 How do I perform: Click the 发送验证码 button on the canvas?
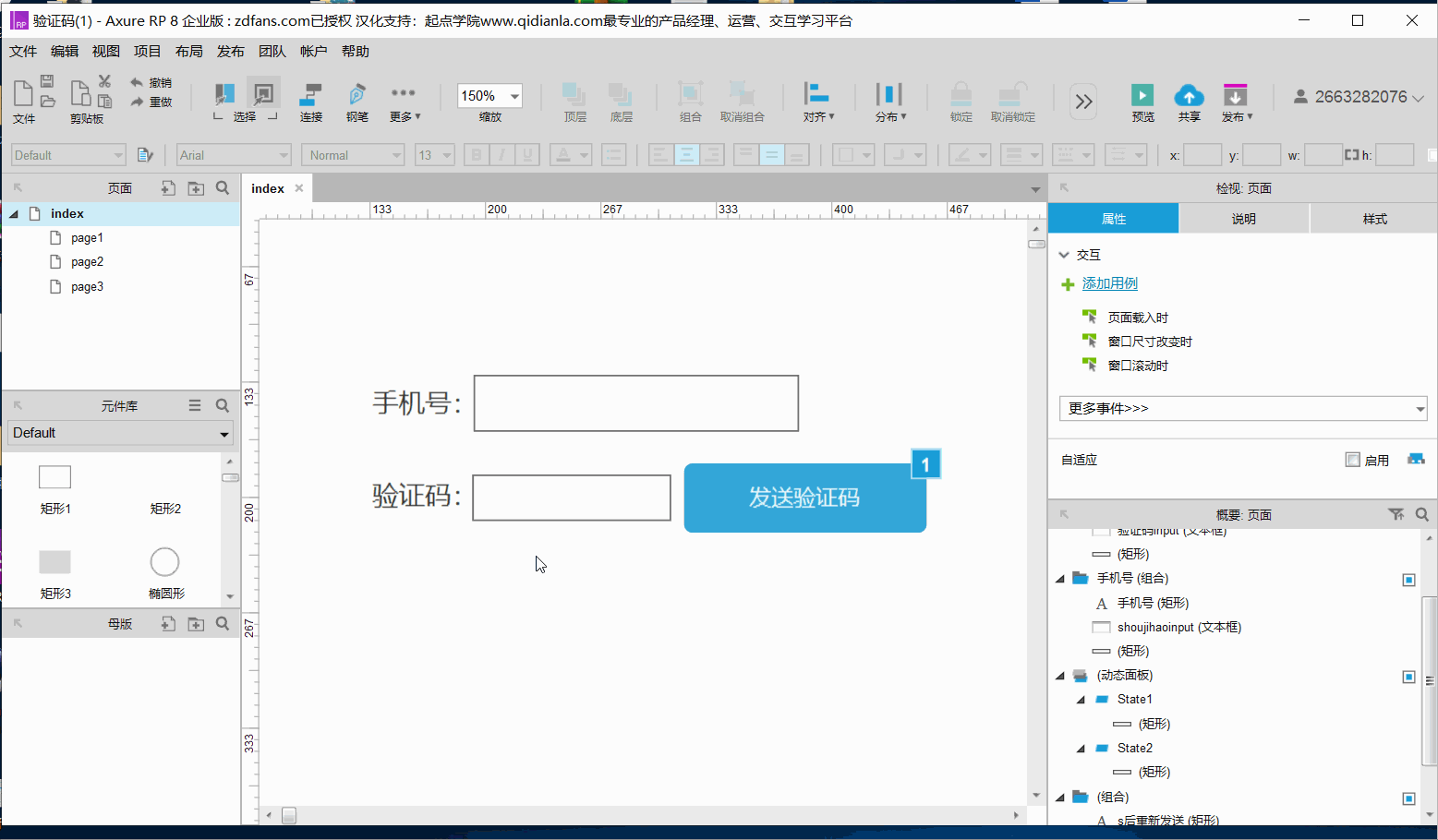[804, 498]
